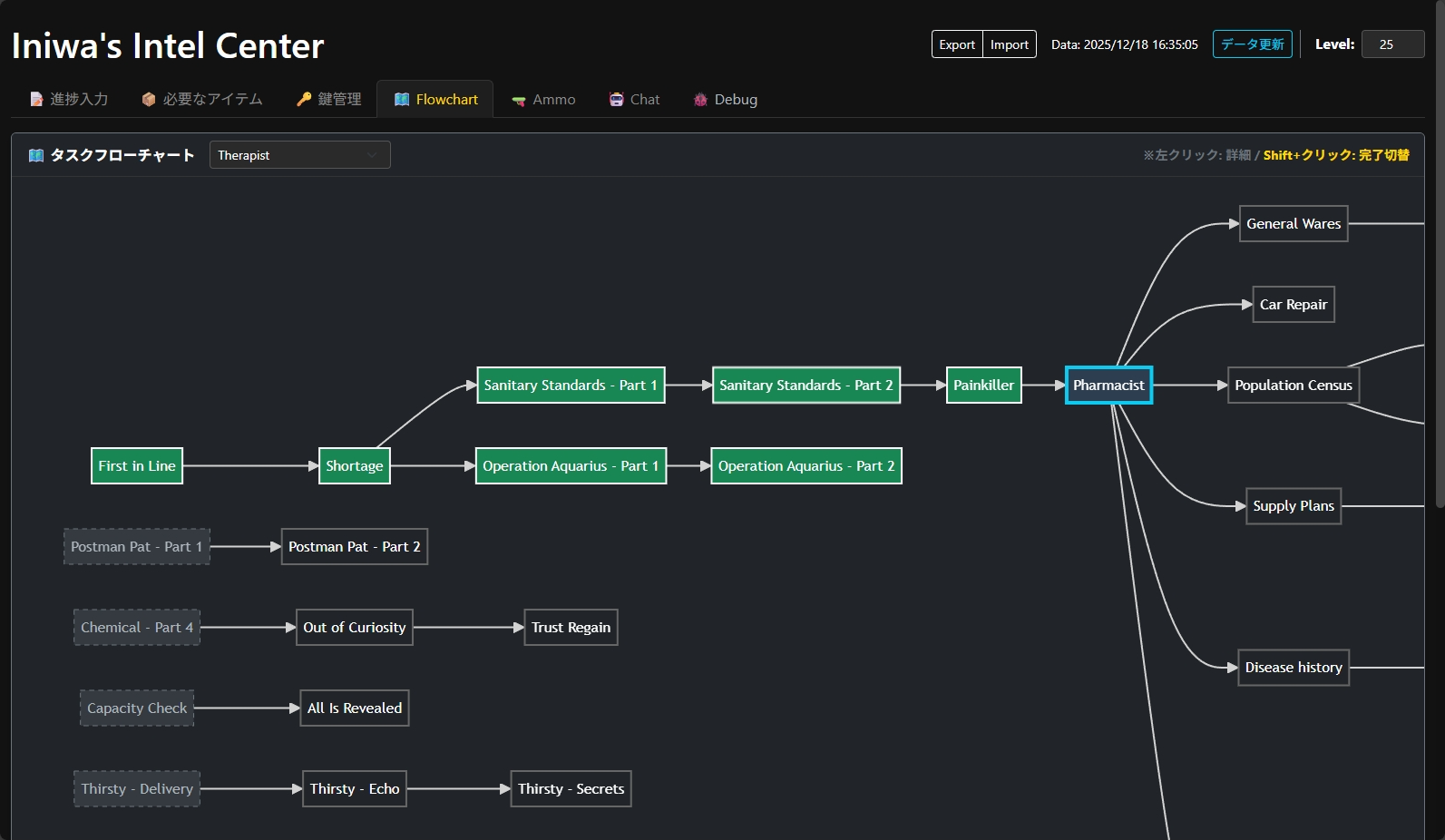Open the Debug tab

click(735, 100)
